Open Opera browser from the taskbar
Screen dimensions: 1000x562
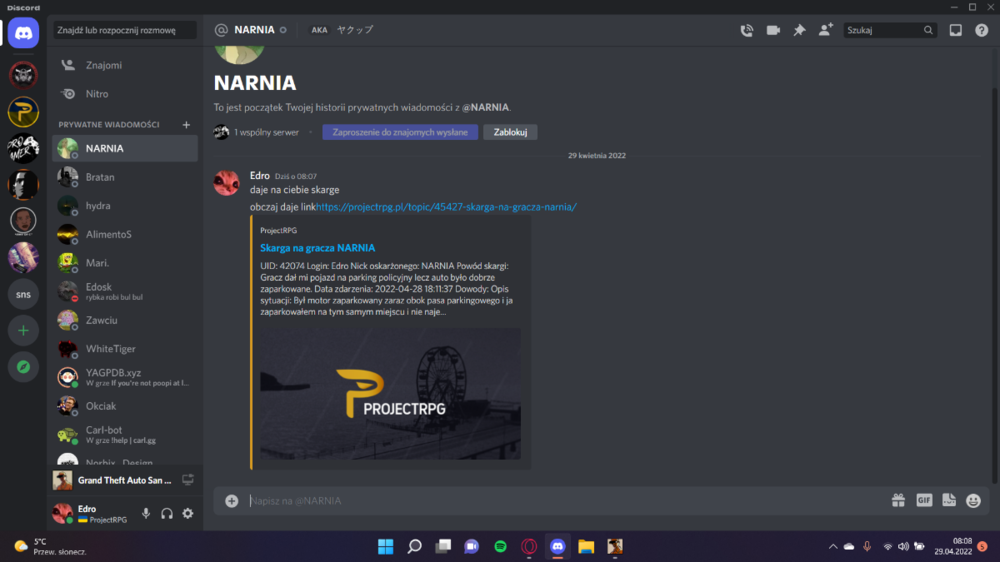coord(529,547)
